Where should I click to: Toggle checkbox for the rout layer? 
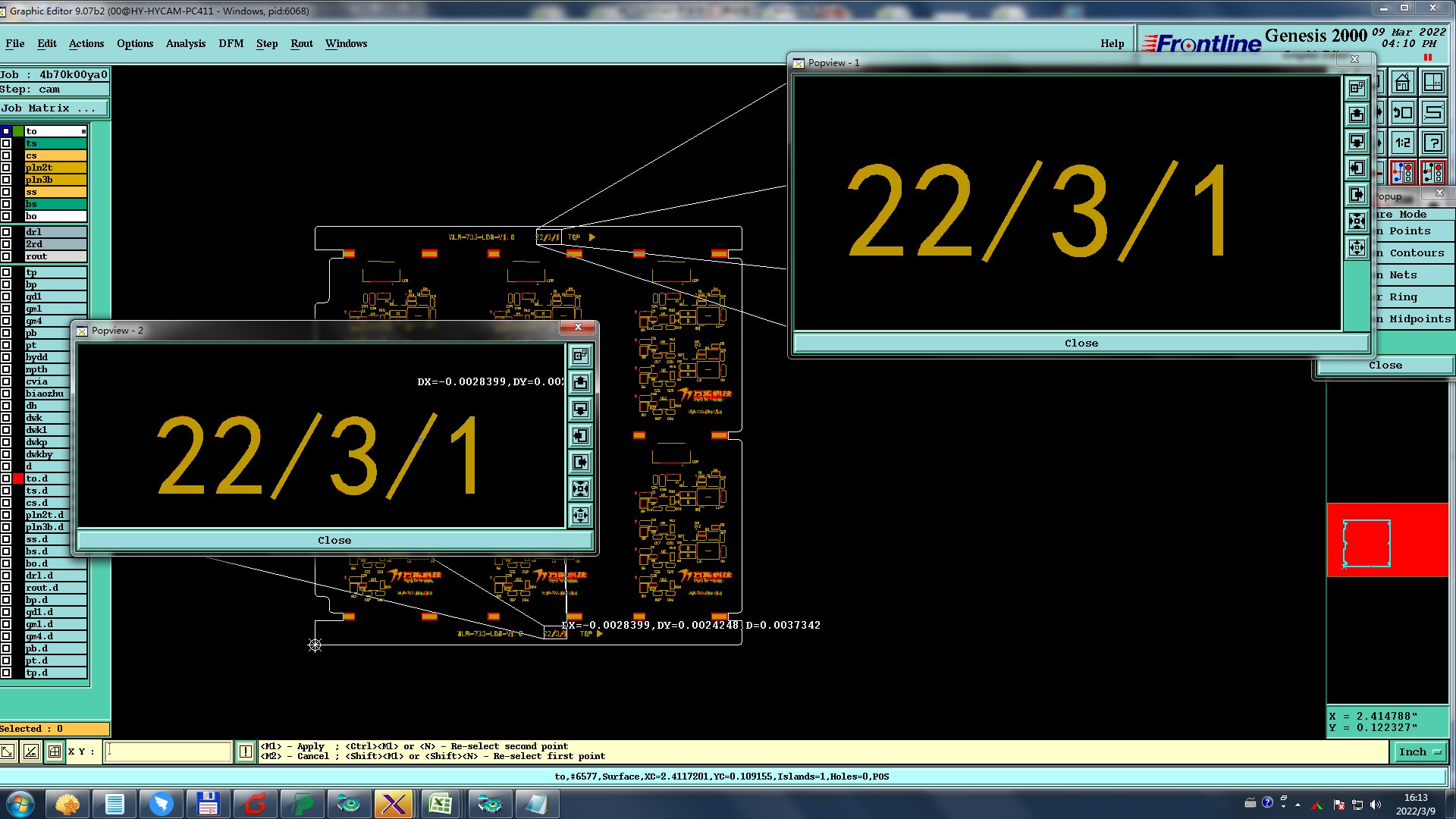point(6,256)
